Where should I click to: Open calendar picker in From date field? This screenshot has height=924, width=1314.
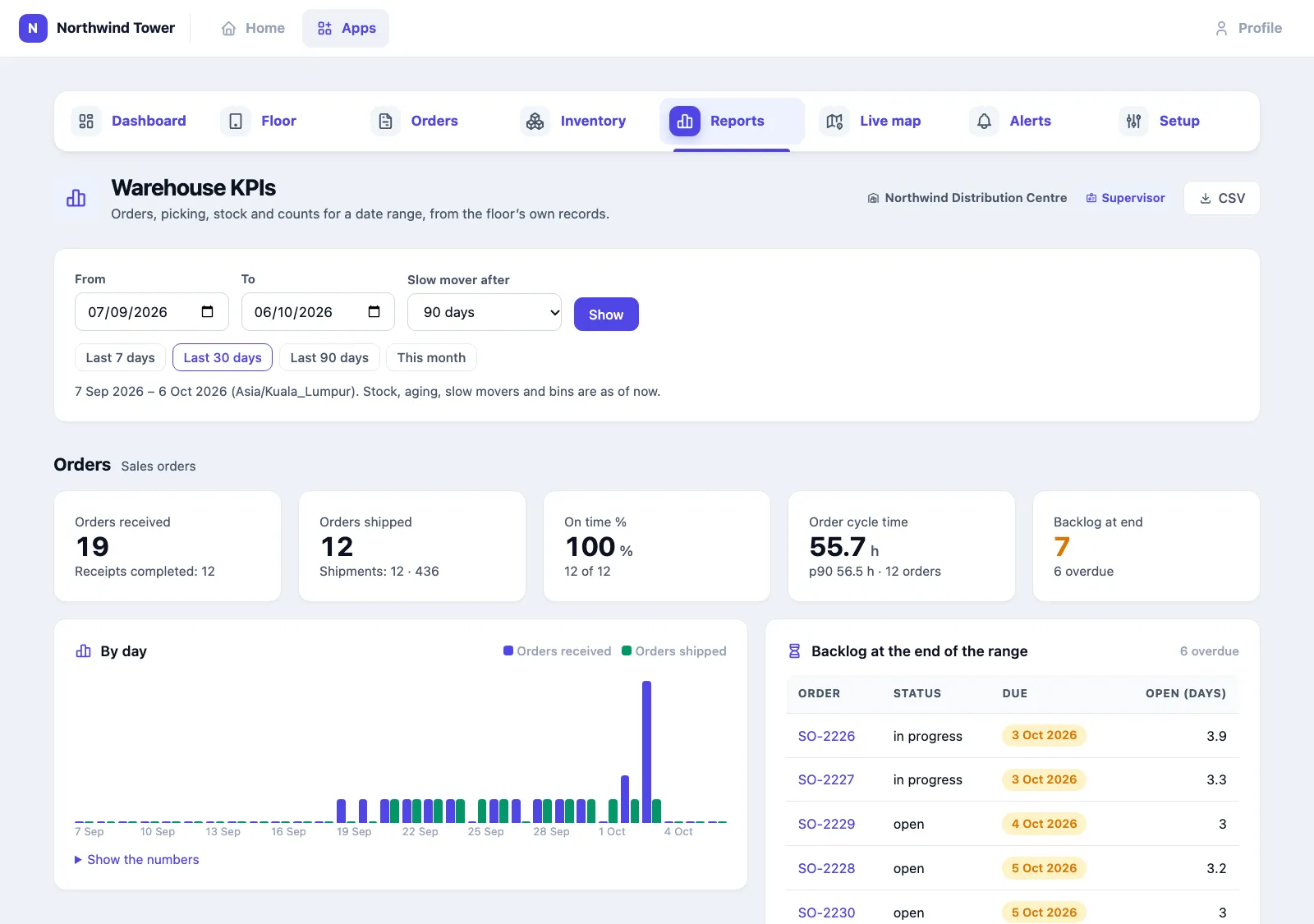click(x=208, y=312)
